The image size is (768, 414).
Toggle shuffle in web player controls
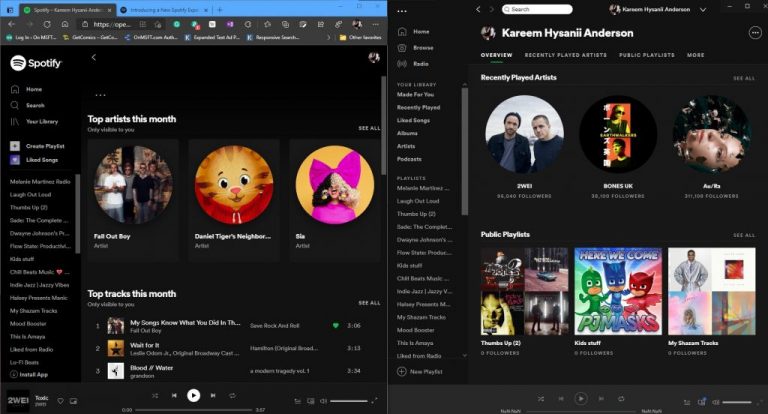(155, 395)
